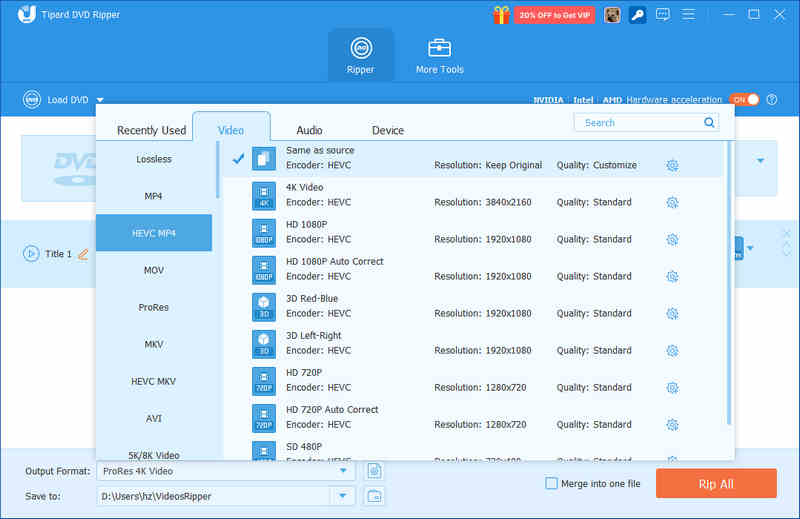800x519 pixels.
Task: Click the pencil edit icon for Title 1
Action: [x=83, y=254]
